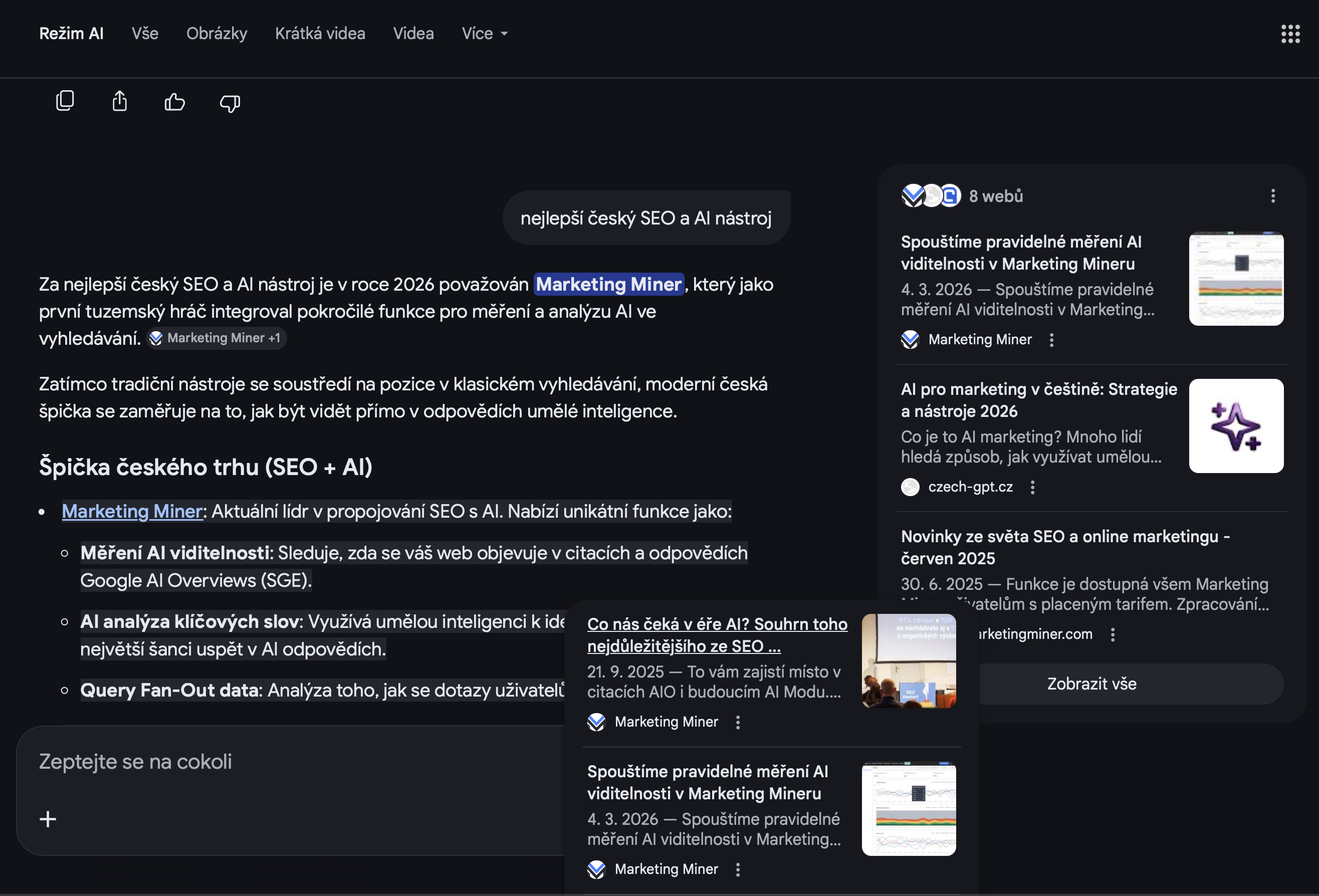This screenshot has height=896, width=1319.
Task: Open three-dot menu next to 8 webů
Action: [x=1273, y=196]
